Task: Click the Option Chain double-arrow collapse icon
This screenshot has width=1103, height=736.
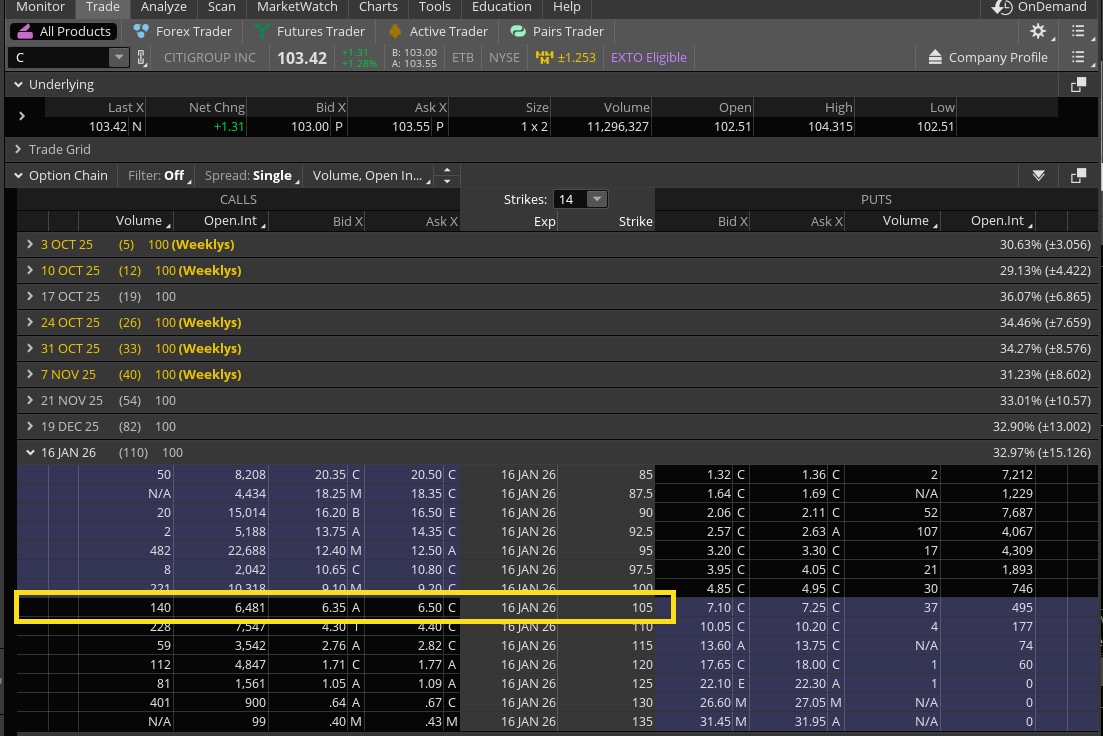Action: [x=1039, y=175]
